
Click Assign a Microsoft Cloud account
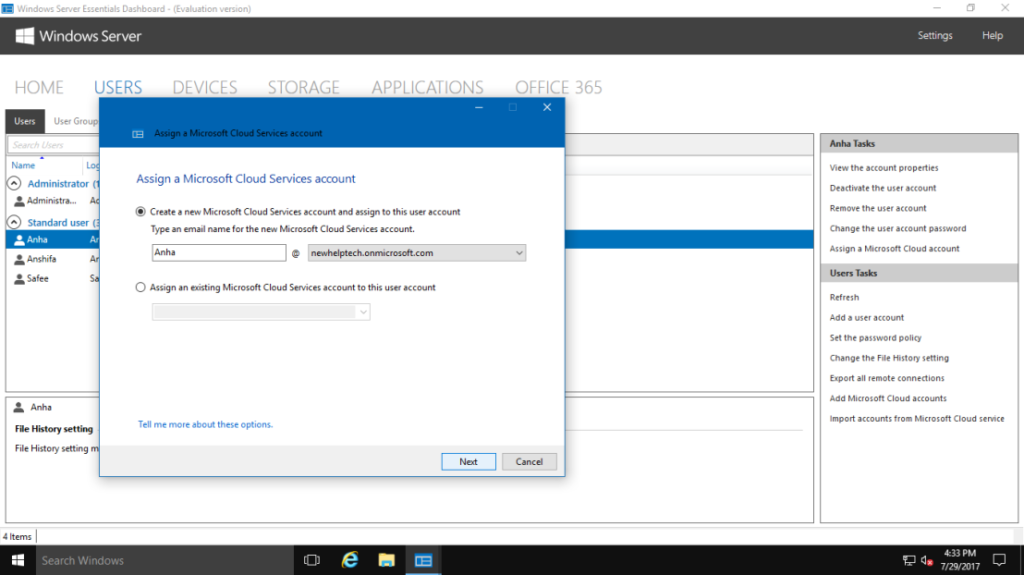click(x=894, y=249)
